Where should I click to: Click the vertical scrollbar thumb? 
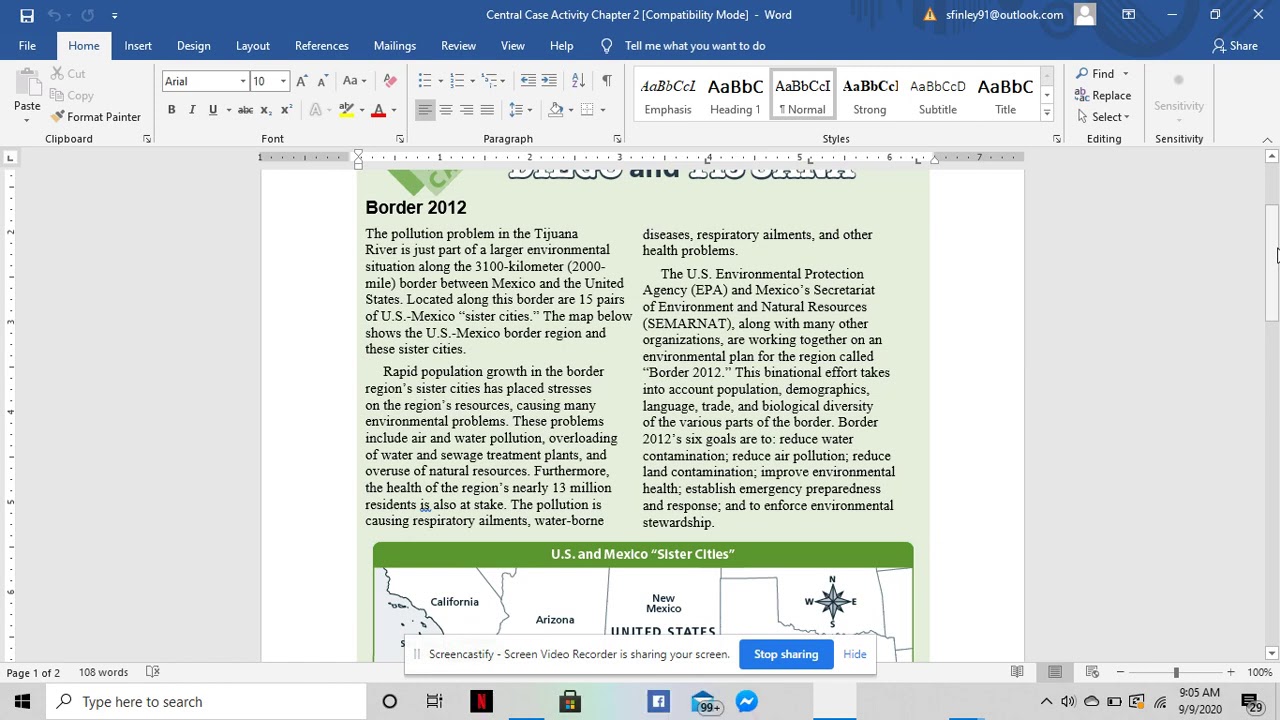click(x=1272, y=262)
